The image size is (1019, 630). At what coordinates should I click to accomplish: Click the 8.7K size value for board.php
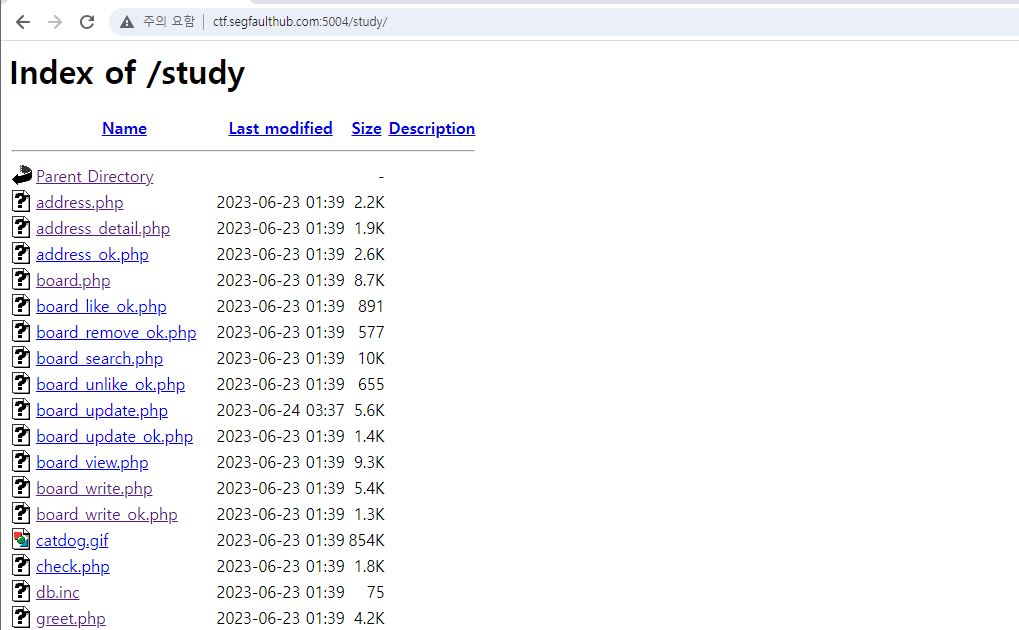(x=369, y=280)
